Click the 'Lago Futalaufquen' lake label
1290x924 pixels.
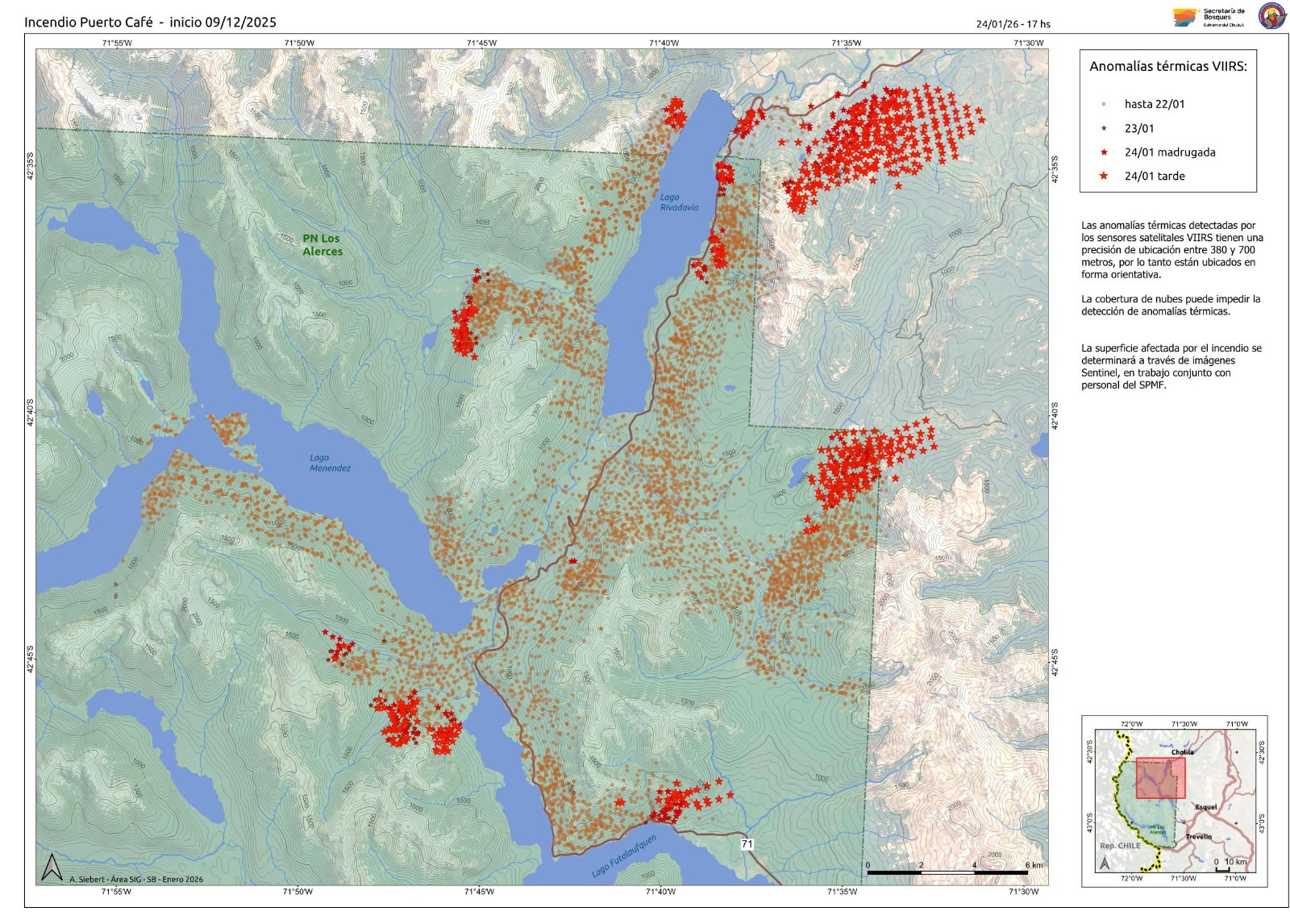(624, 857)
